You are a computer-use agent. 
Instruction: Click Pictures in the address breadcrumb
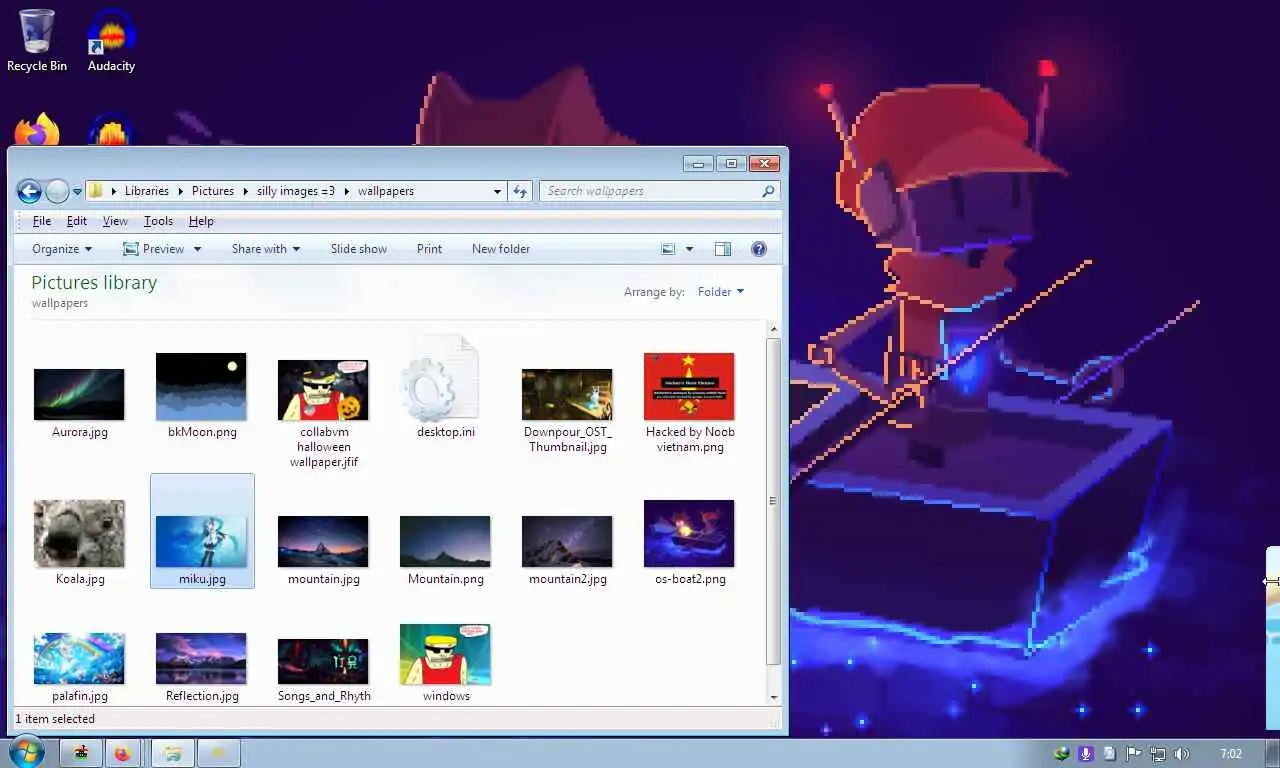213,191
